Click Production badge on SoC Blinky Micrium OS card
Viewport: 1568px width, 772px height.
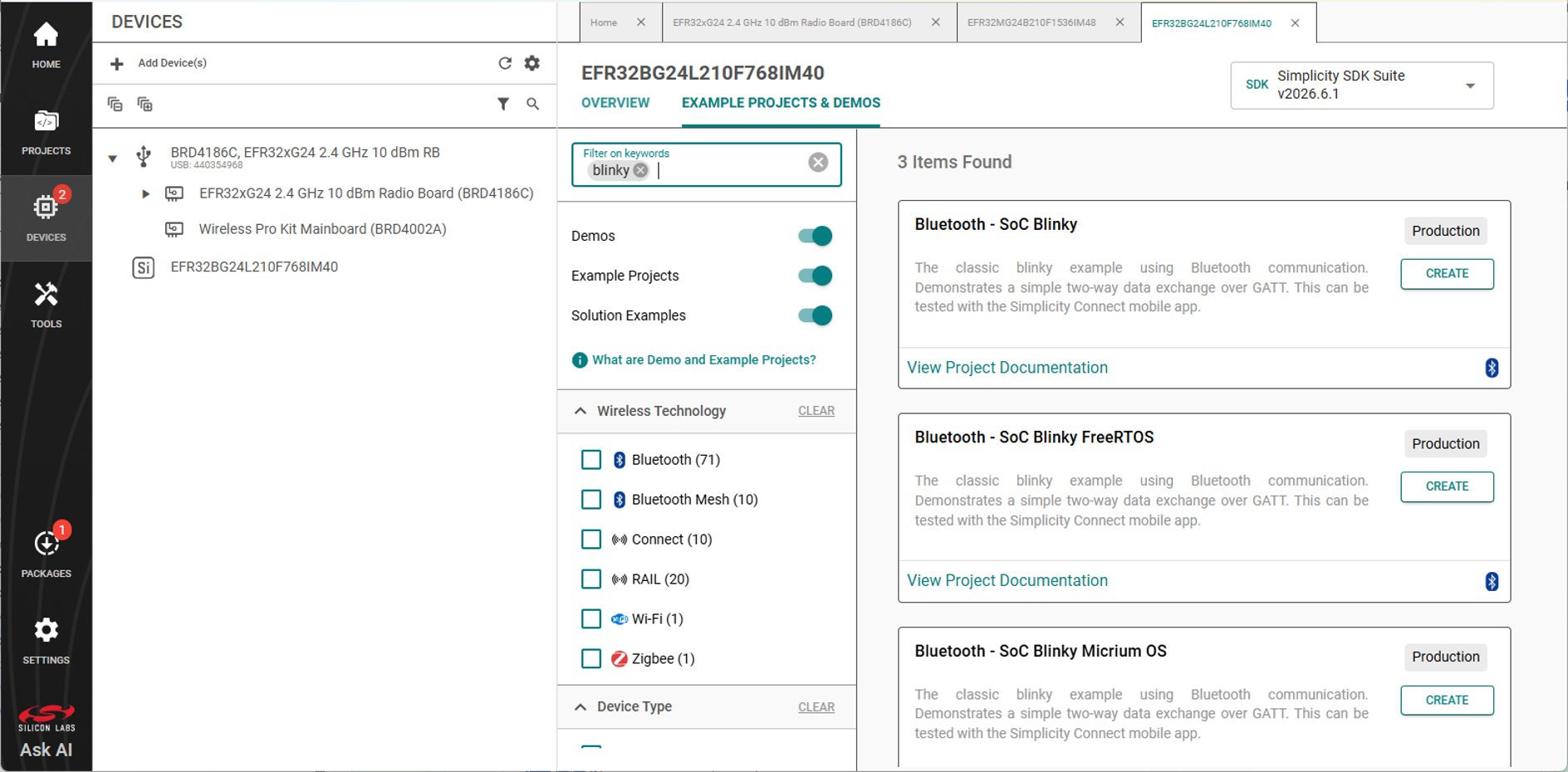click(x=1446, y=657)
